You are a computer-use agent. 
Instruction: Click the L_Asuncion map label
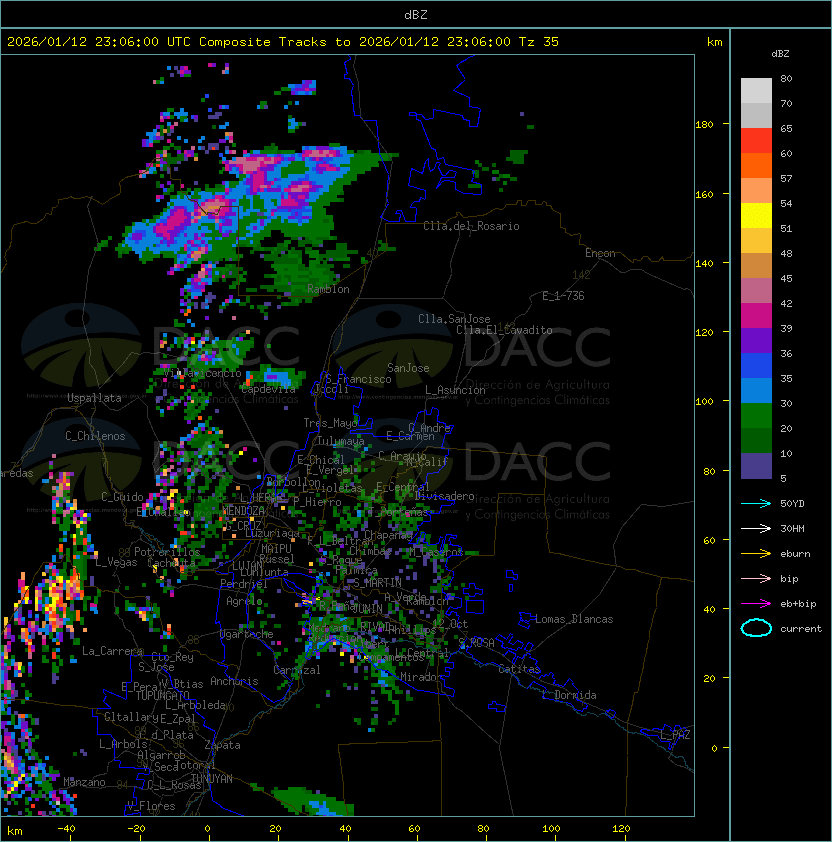point(455,390)
